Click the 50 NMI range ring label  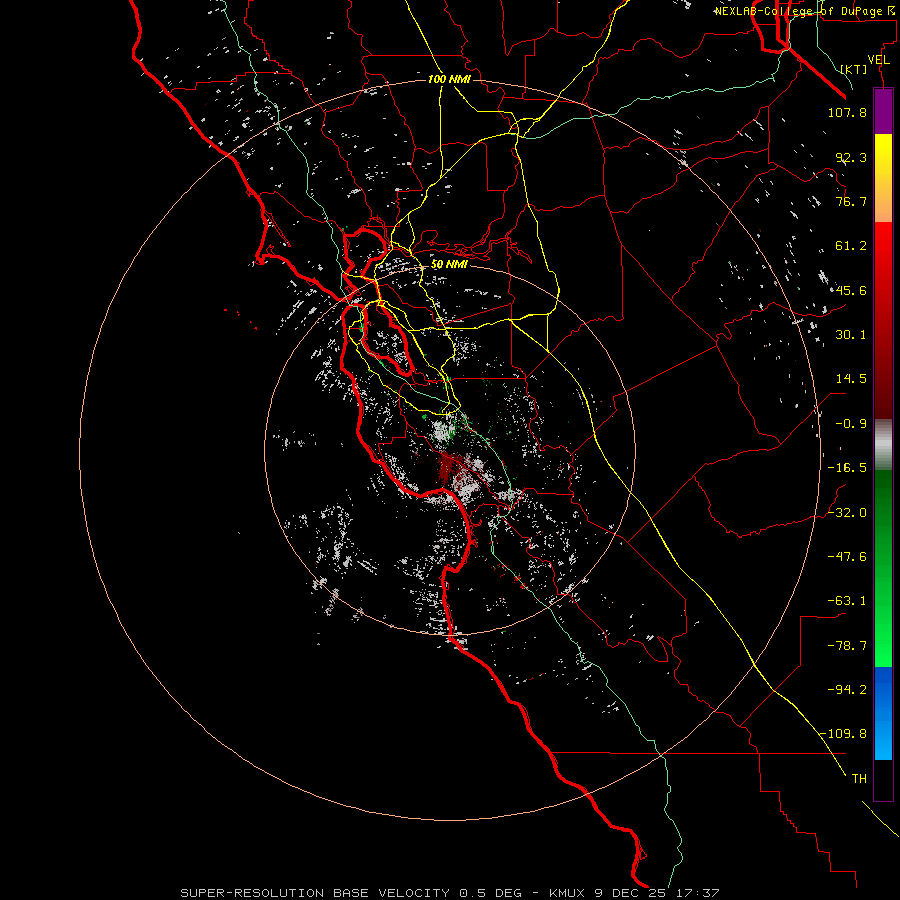tap(449, 264)
